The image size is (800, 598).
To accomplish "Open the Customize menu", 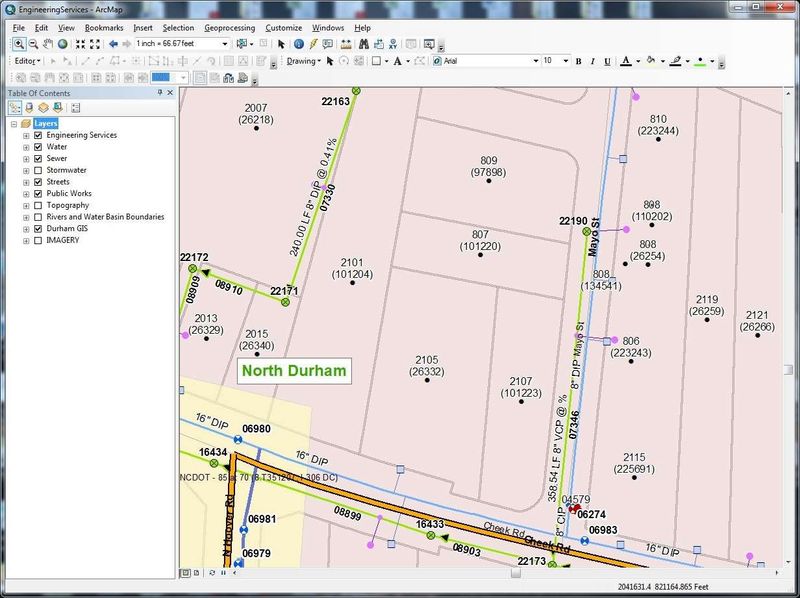I will point(284,28).
